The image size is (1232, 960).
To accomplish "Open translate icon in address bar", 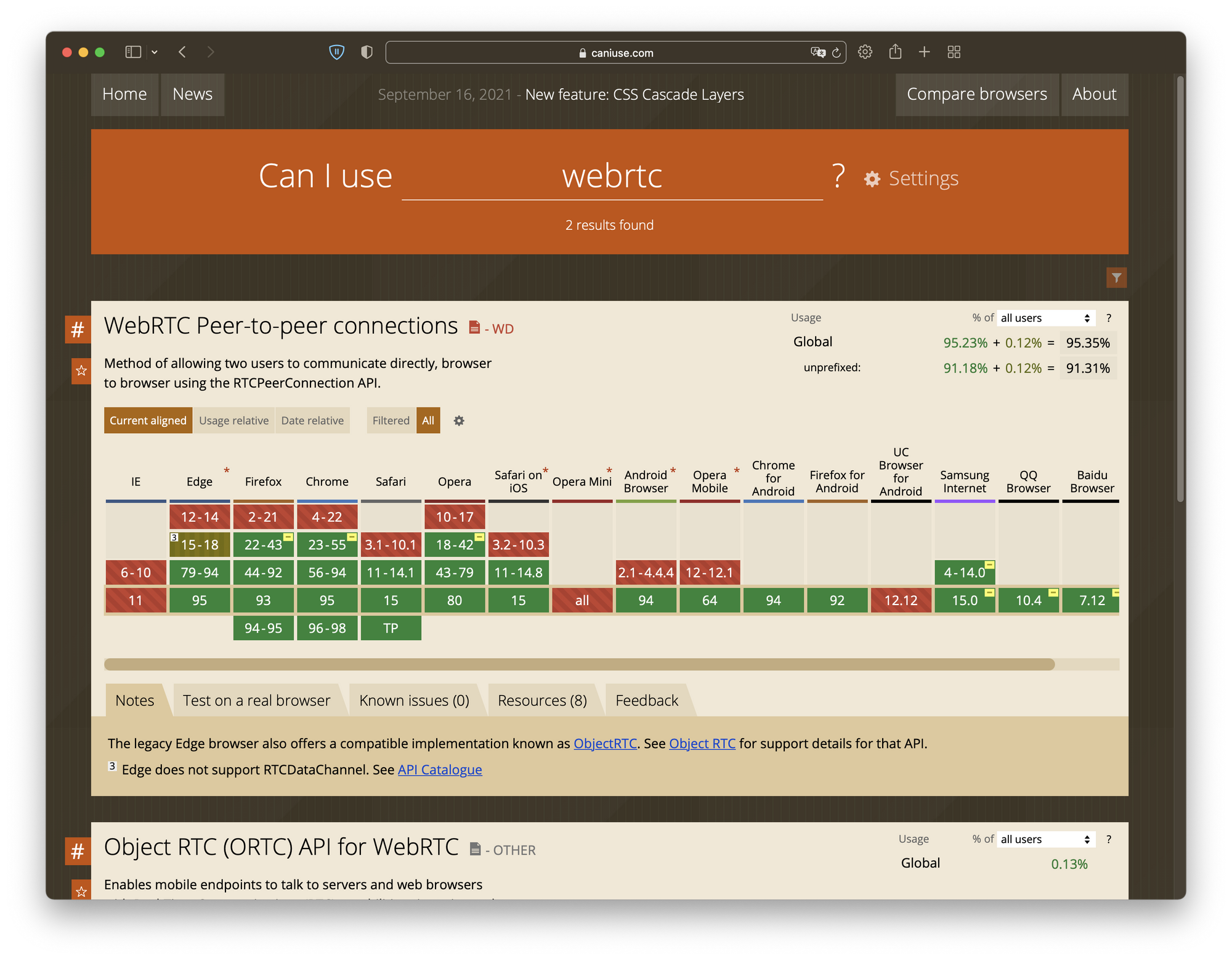I will (817, 52).
